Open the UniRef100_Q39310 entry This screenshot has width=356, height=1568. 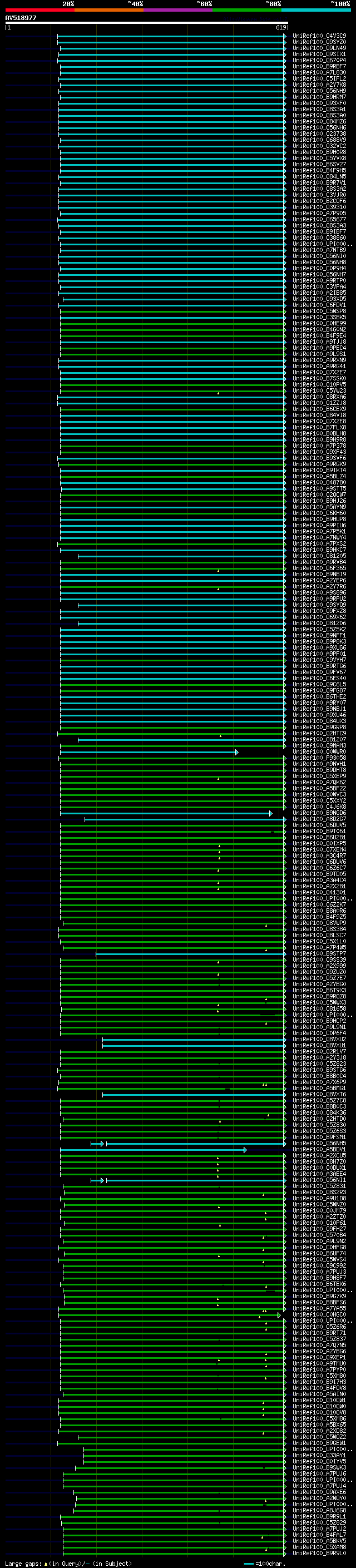tap(319, 207)
